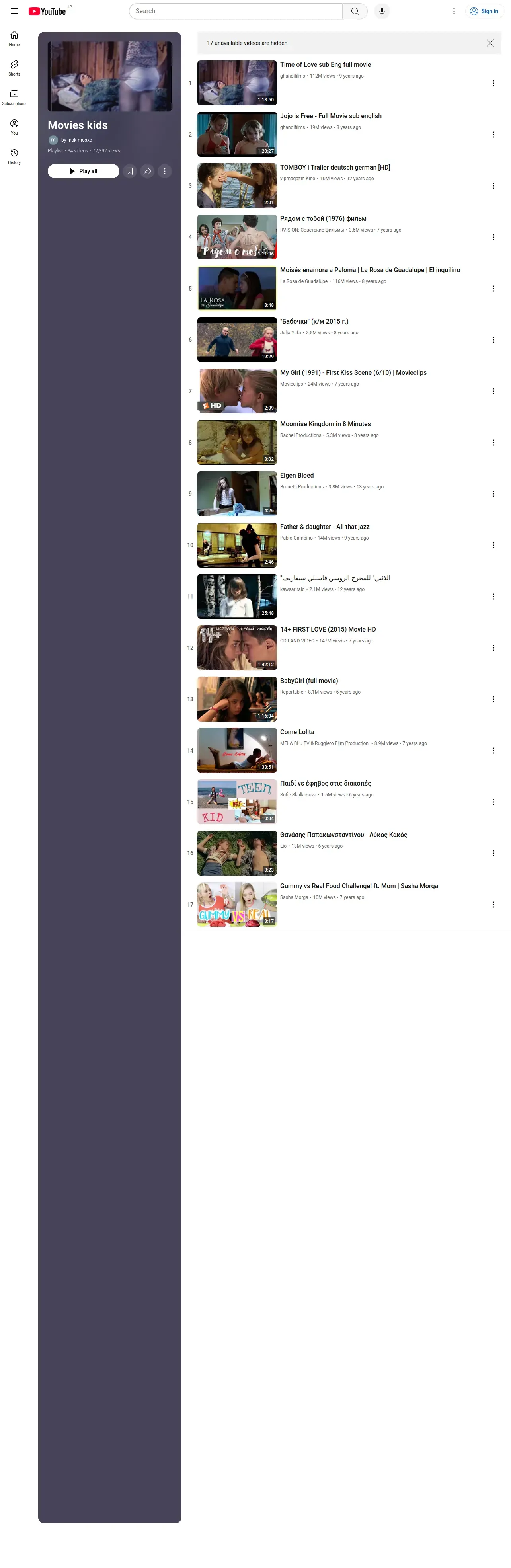Viewport: 511px width, 1568px height.
Task: Click the Play all button
Action: click(x=84, y=171)
